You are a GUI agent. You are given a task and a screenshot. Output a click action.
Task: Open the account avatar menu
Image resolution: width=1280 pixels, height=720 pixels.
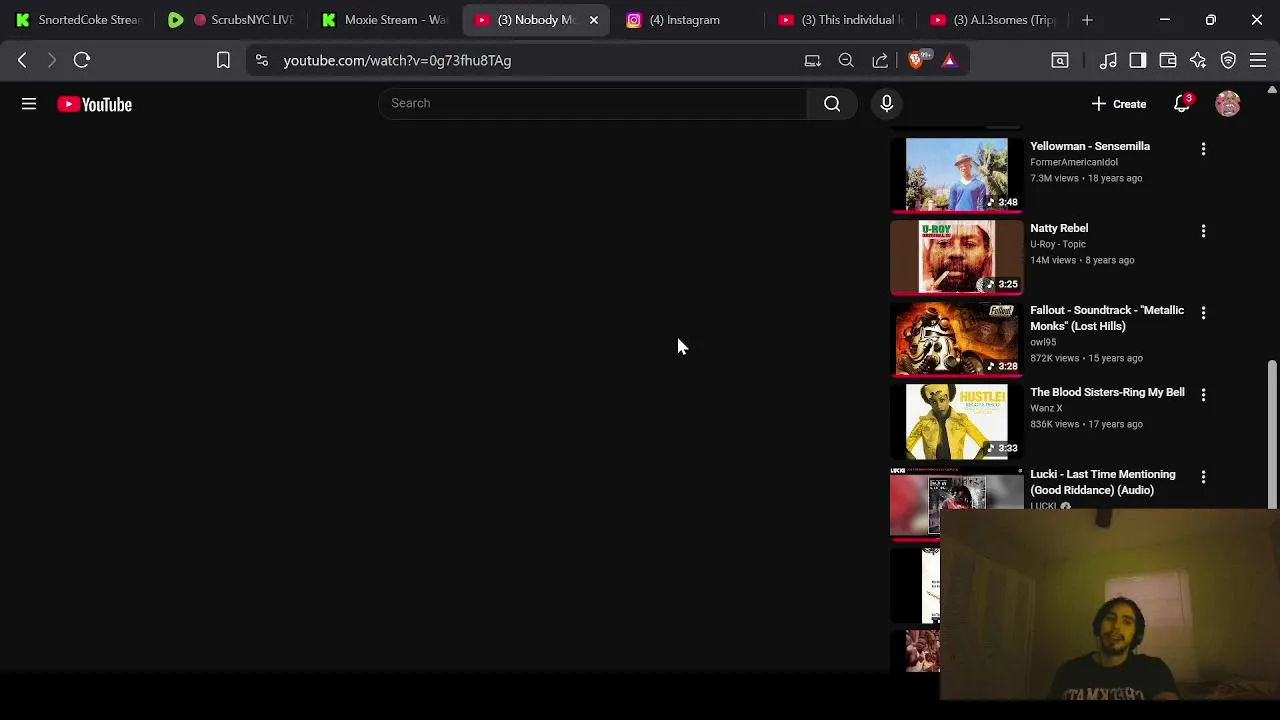[1228, 104]
